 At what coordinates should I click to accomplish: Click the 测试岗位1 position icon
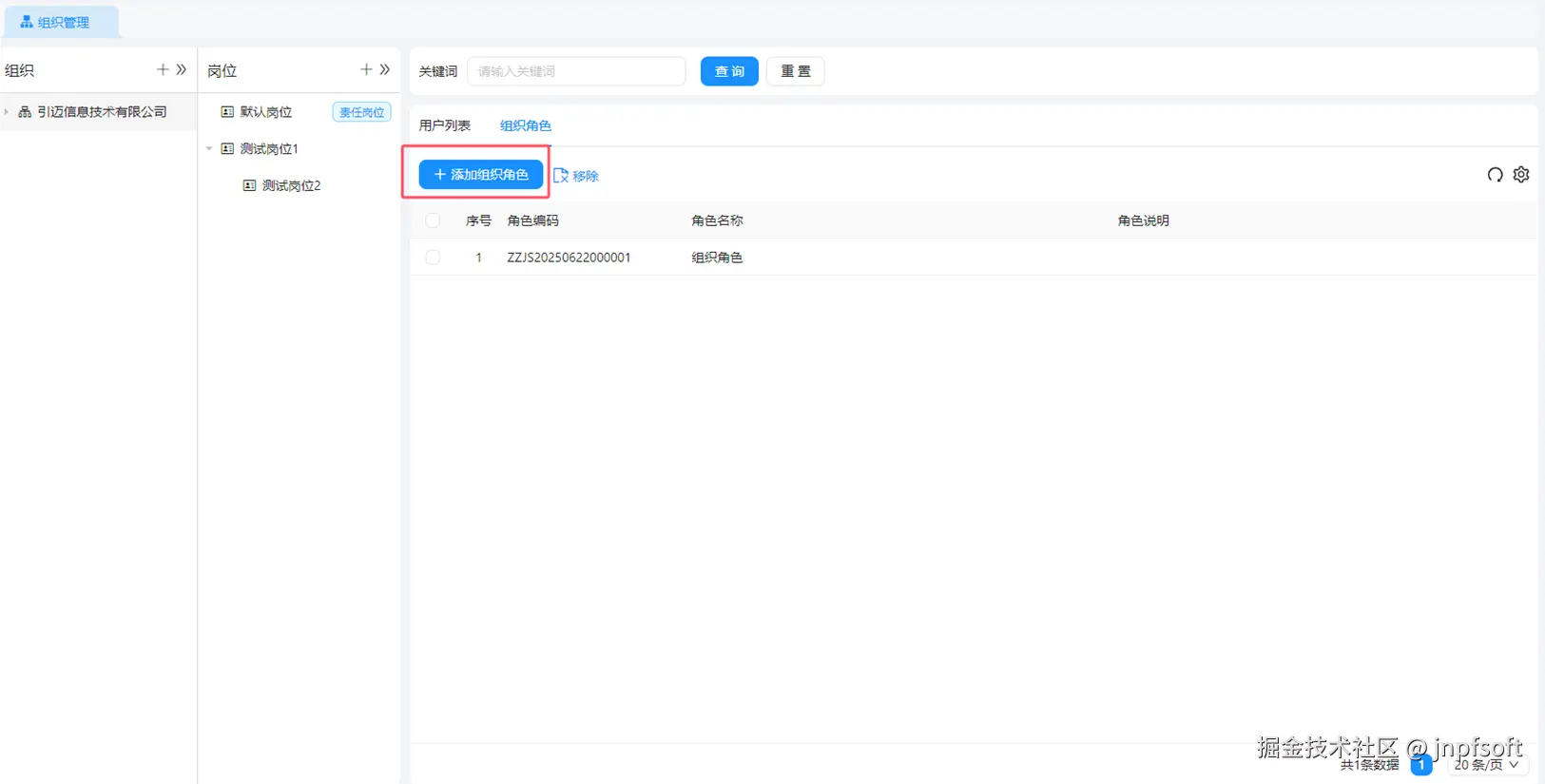(x=227, y=148)
